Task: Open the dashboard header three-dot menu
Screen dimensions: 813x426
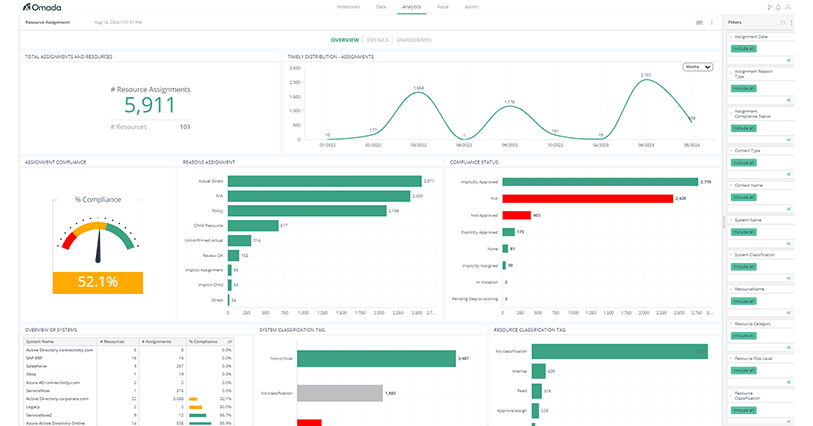Action: (712, 22)
